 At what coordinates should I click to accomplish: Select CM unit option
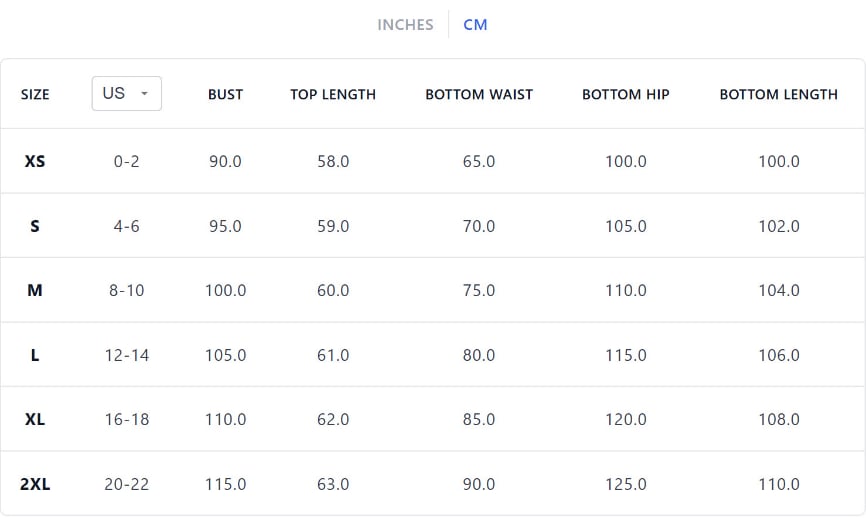(x=475, y=25)
